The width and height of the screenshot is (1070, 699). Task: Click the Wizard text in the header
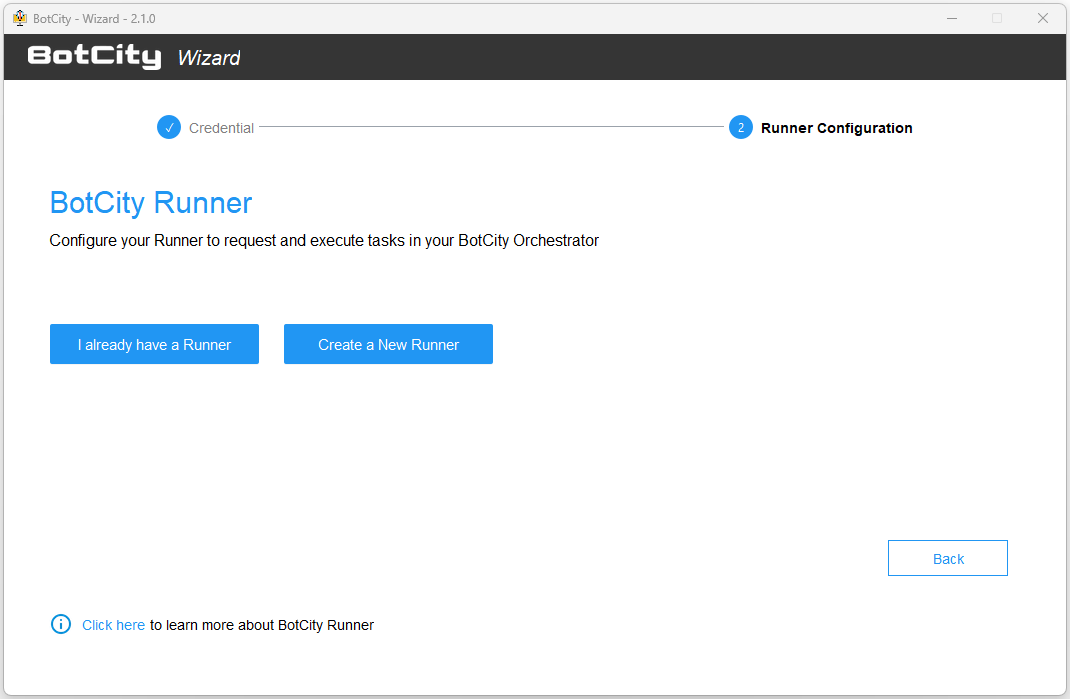coord(209,58)
